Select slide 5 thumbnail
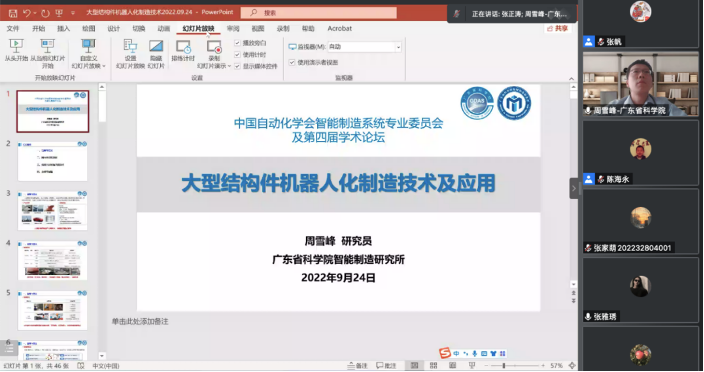 pyautogui.click(x=53, y=310)
